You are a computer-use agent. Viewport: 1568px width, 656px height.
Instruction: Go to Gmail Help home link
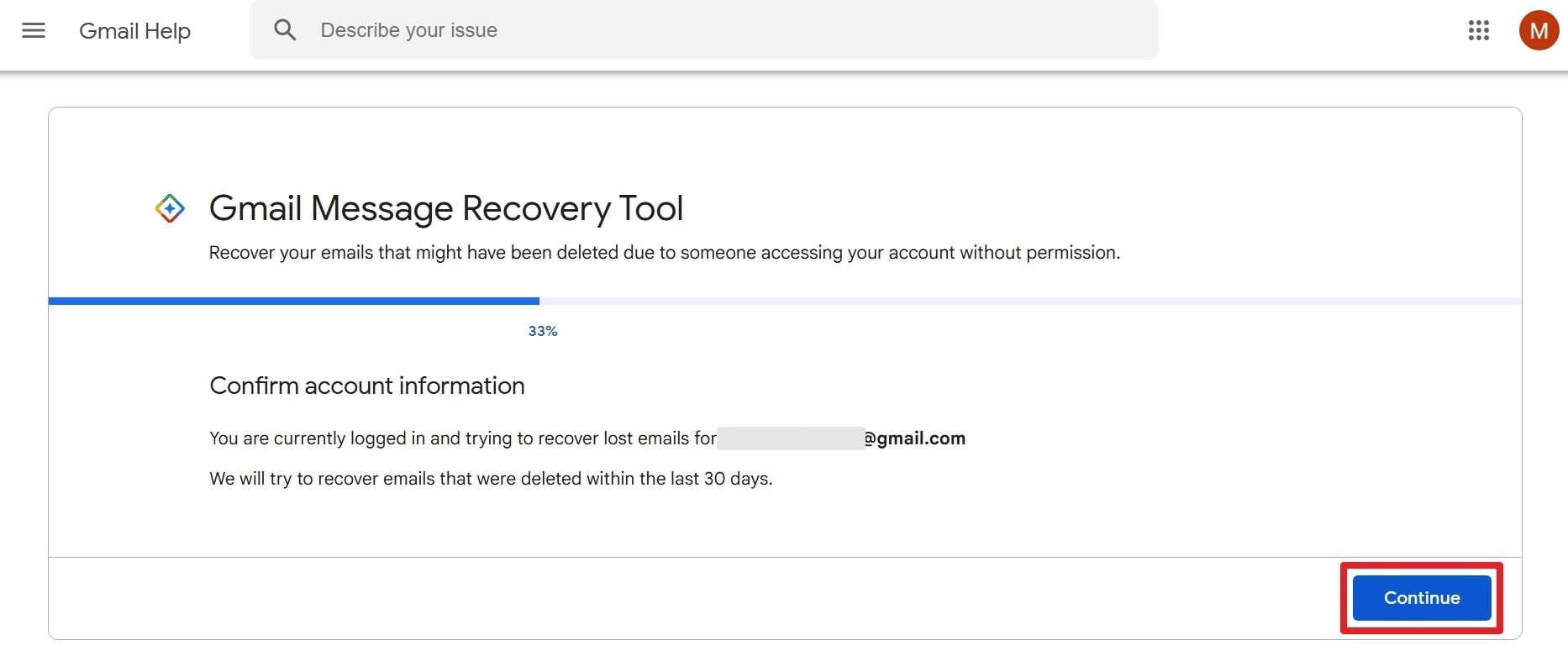pyautogui.click(x=134, y=31)
